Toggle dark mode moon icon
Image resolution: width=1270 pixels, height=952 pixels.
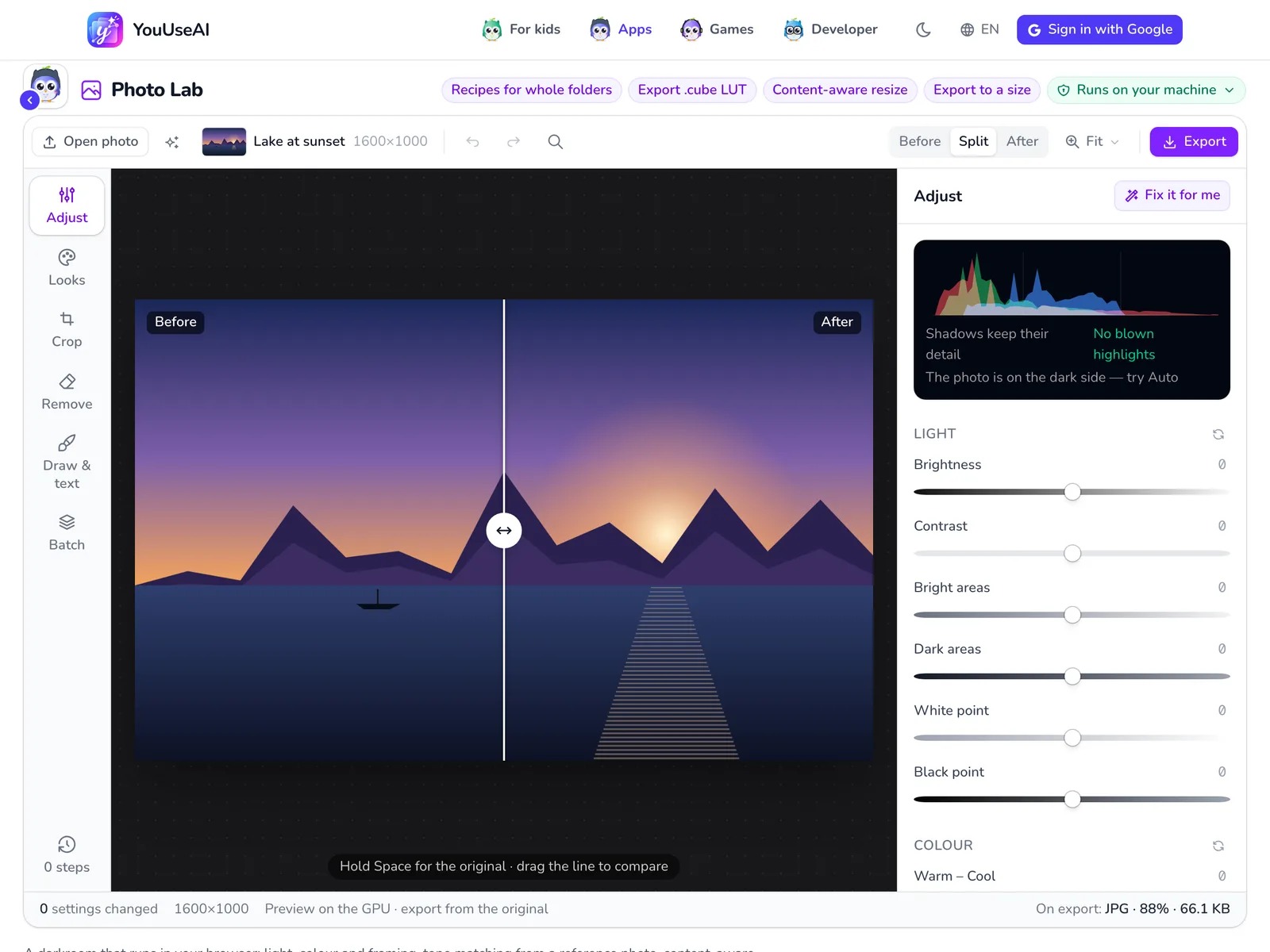click(x=923, y=29)
